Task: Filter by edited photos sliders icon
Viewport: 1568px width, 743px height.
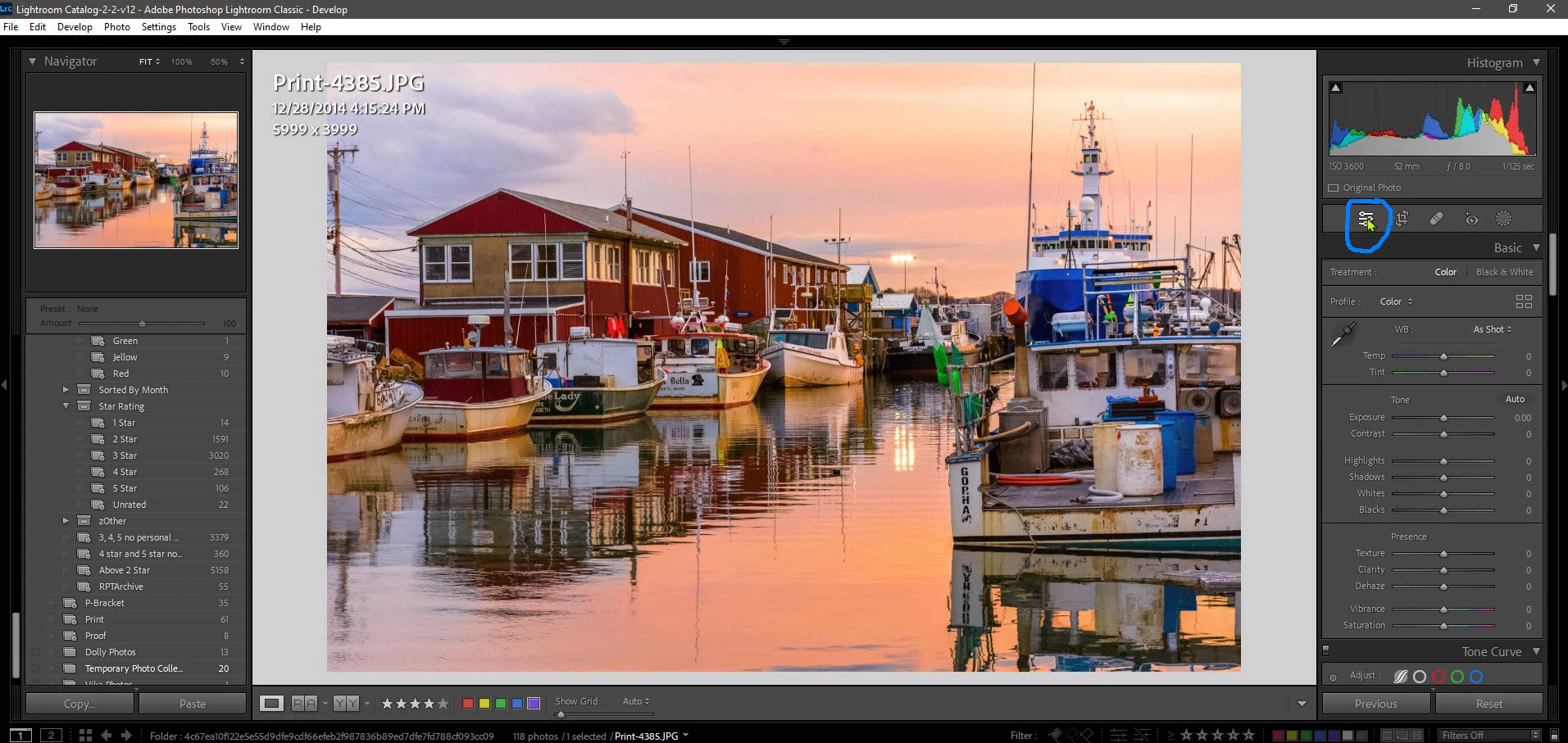Action: pos(1118,735)
